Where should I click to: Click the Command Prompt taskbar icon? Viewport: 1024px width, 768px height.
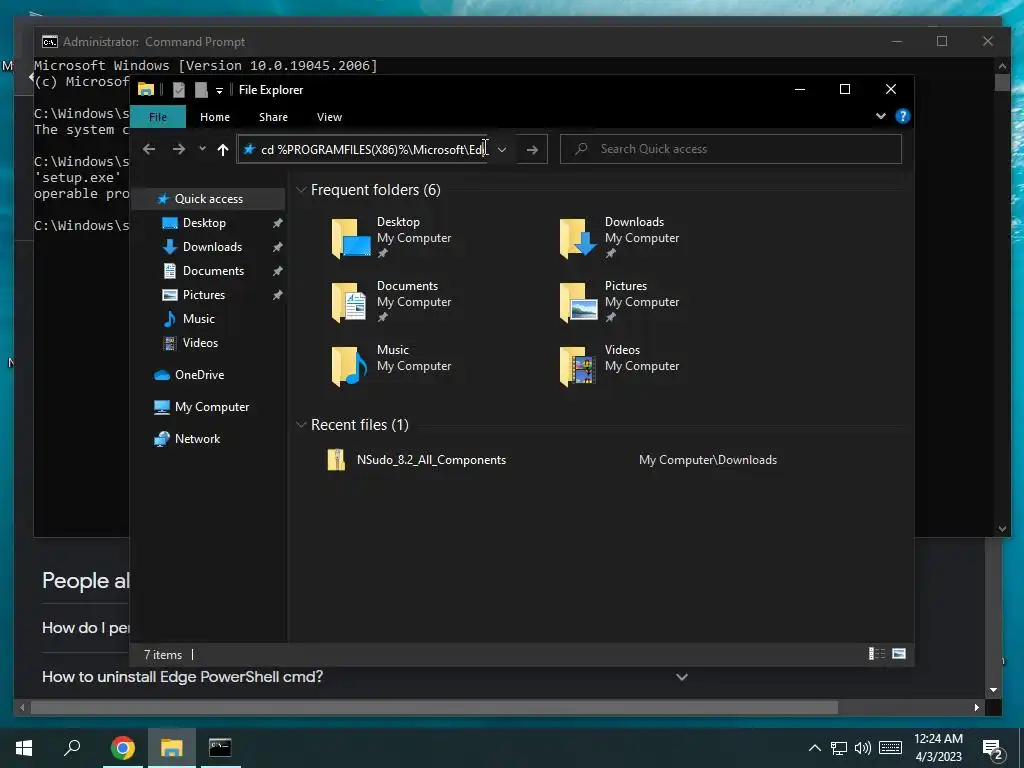pyautogui.click(x=220, y=748)
